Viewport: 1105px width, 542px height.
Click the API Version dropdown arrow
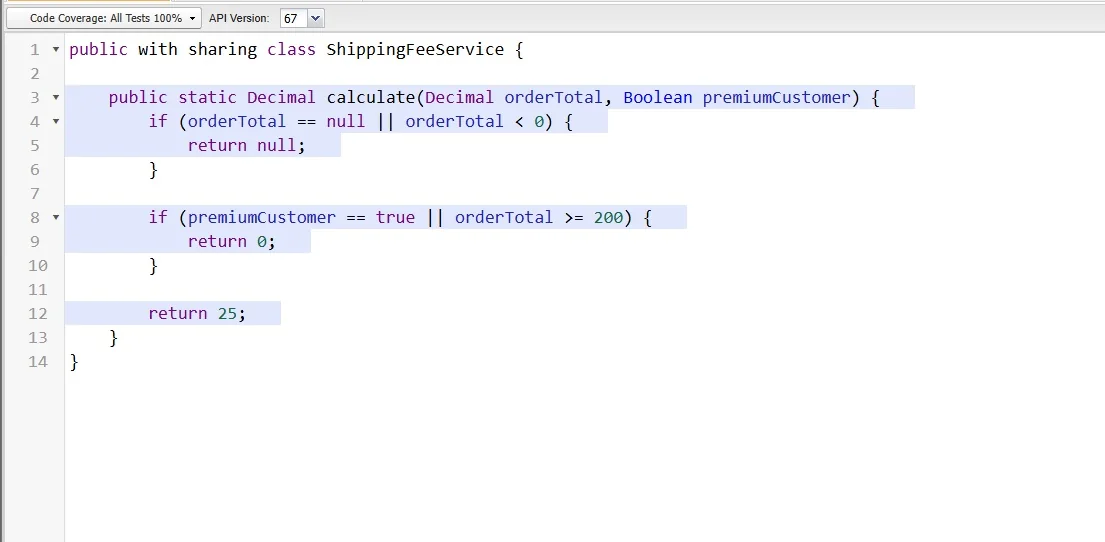tap(316, 18)
